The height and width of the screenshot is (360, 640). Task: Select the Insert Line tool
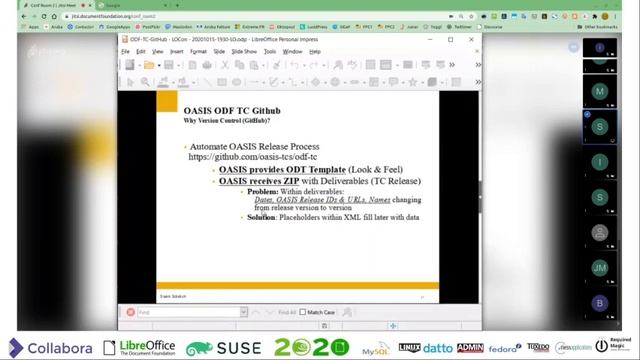pos(207,82)
